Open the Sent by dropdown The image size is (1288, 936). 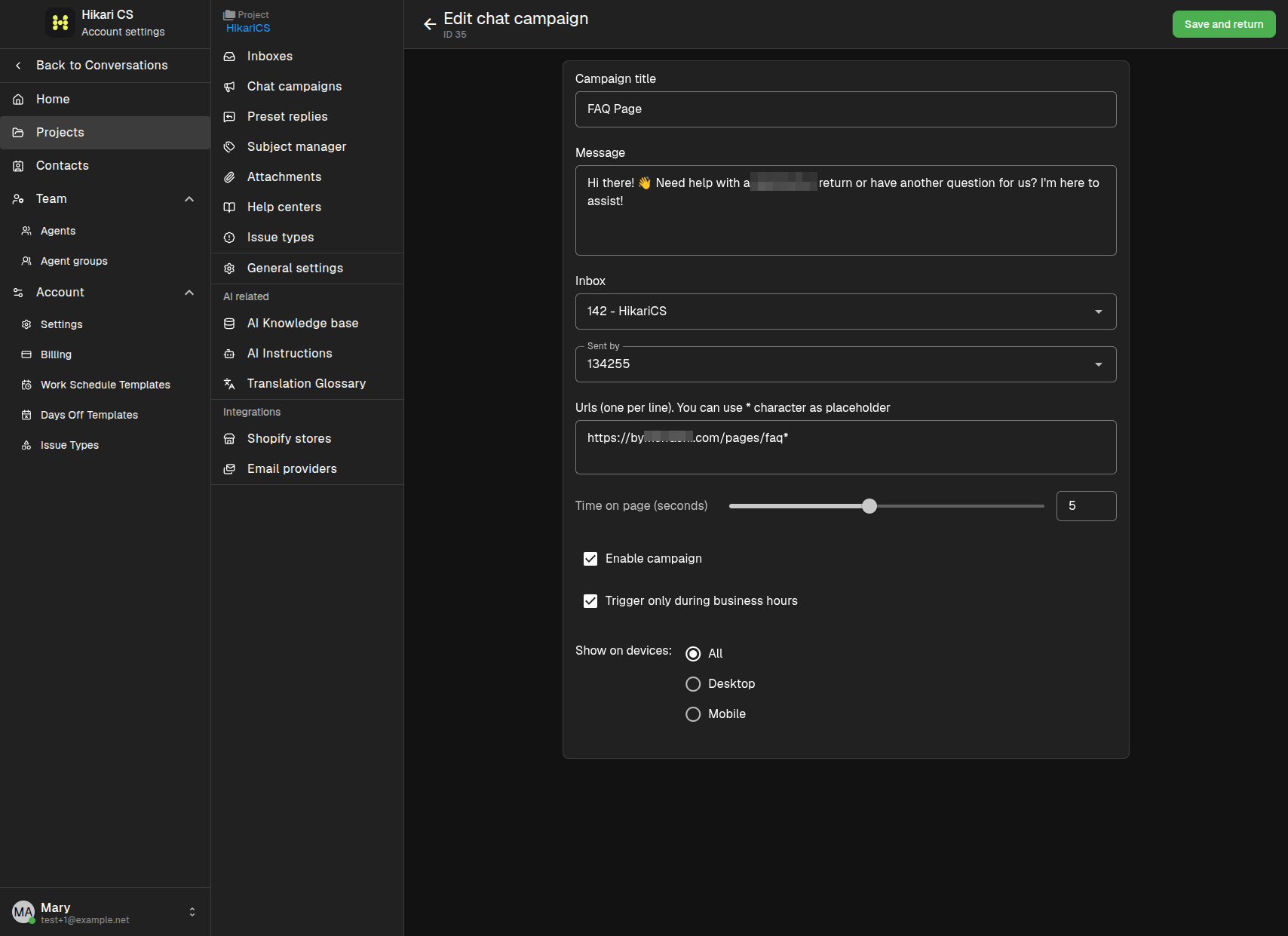[845, 364]
